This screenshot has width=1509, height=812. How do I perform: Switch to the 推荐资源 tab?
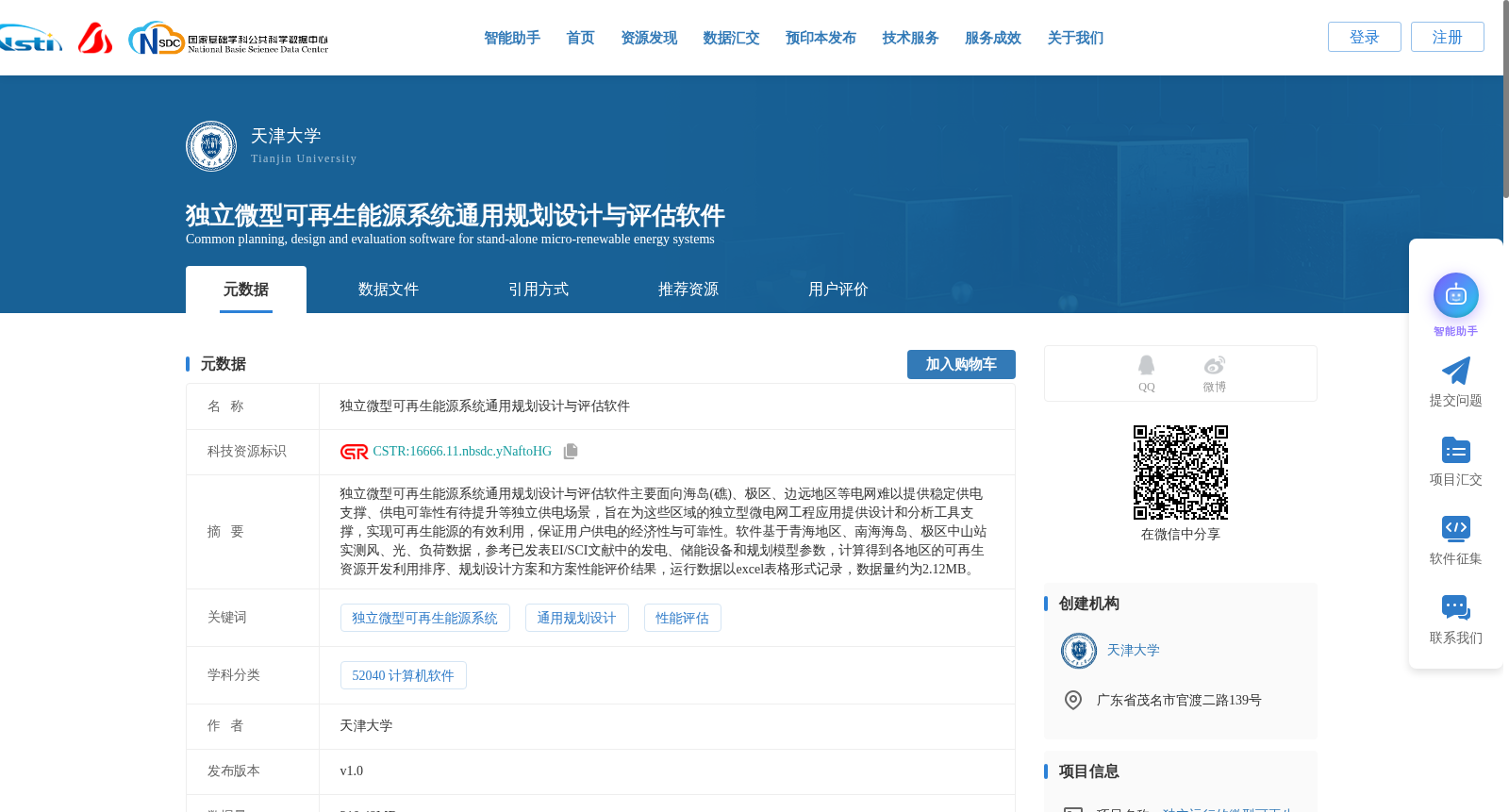click(x=688, y=290)
